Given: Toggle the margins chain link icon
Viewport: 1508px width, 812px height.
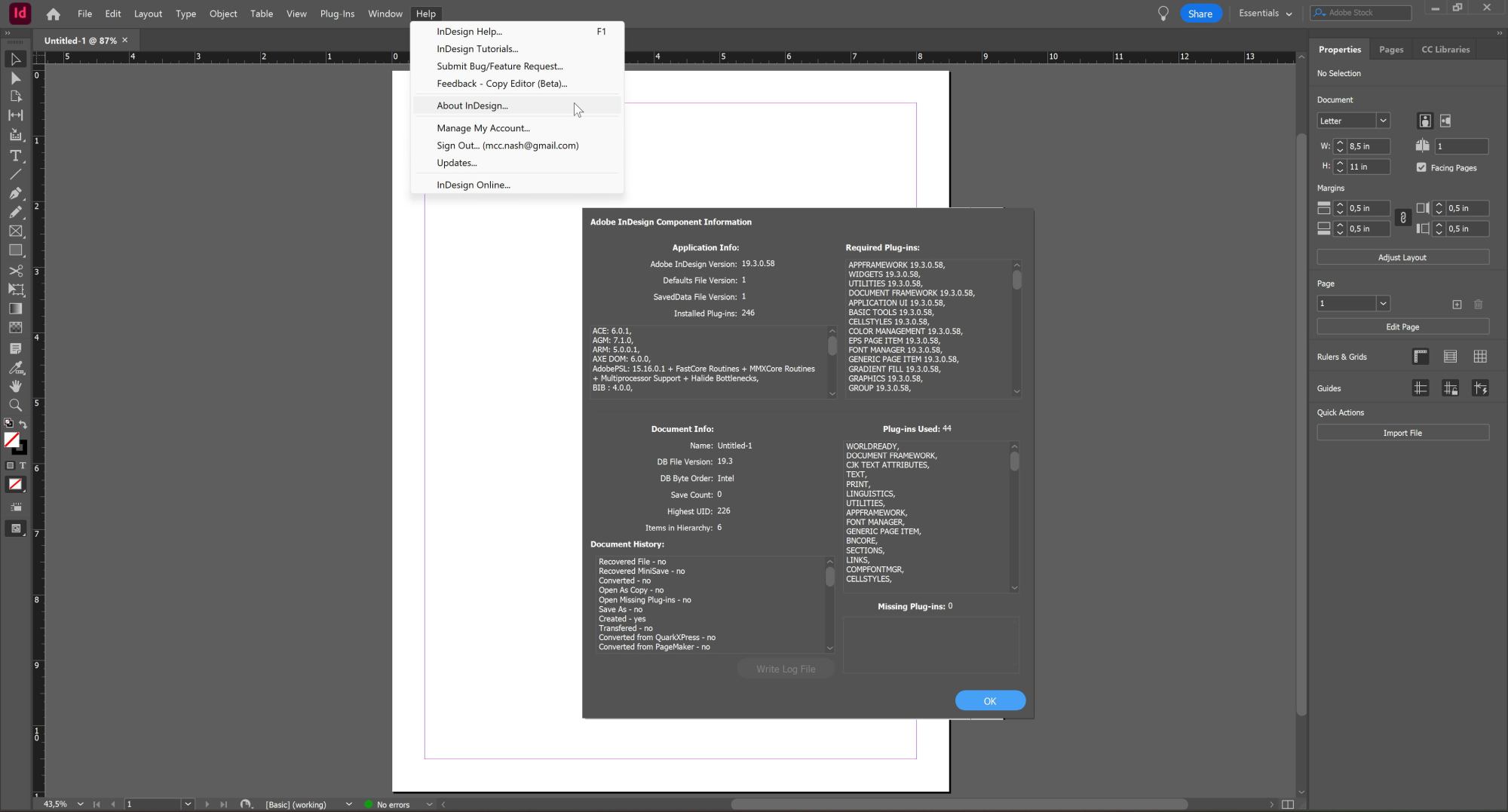Looking at the screenshot, I should 1402,218.
